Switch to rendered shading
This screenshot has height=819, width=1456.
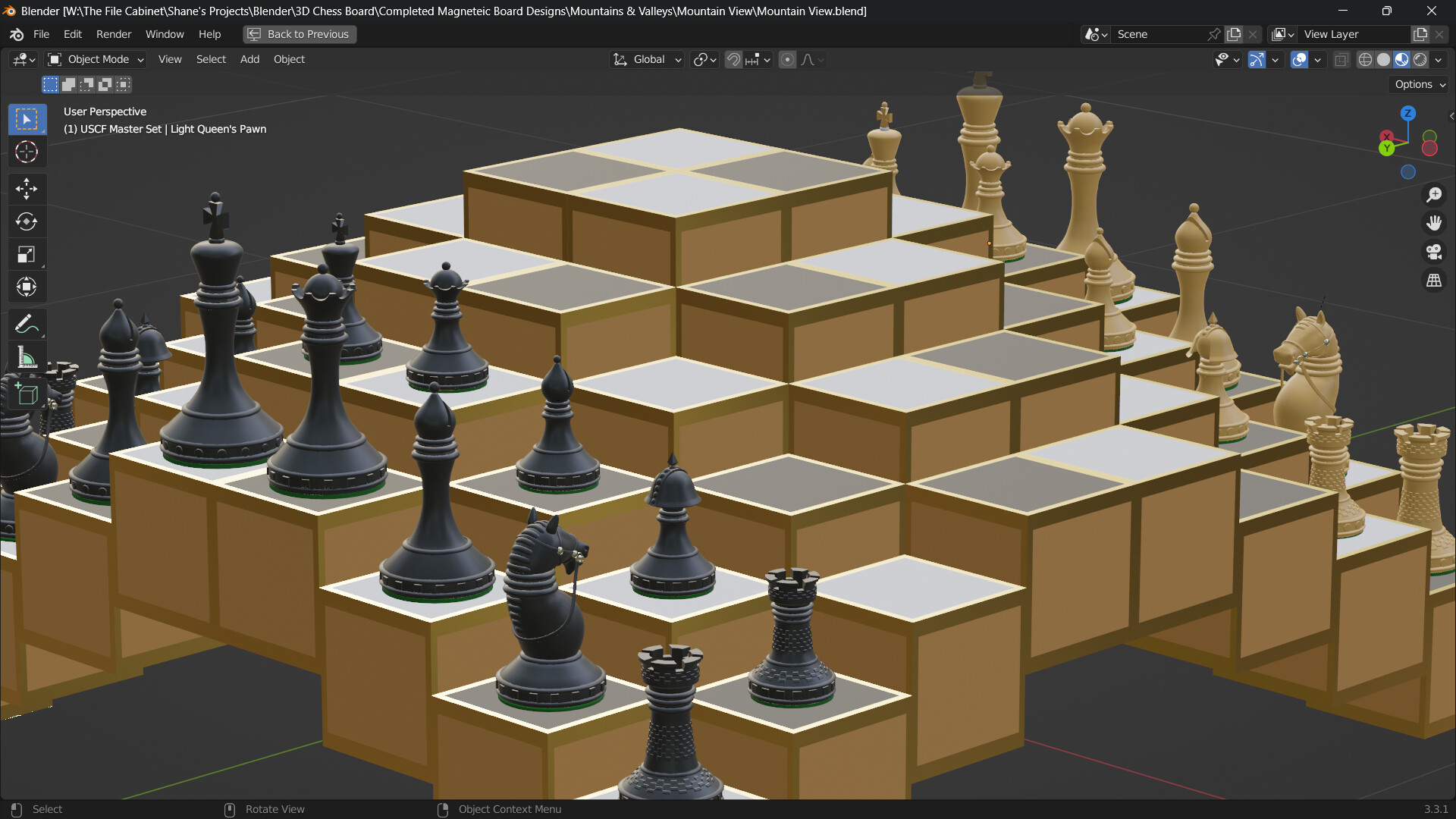point(1420,59)
